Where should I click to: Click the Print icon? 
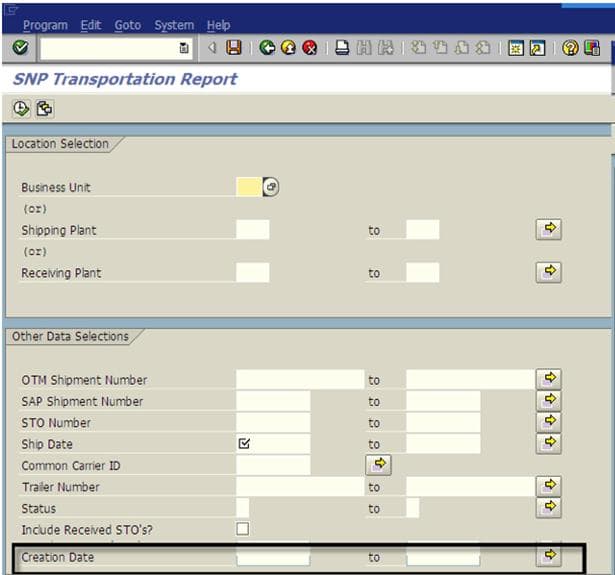[342, 48]
